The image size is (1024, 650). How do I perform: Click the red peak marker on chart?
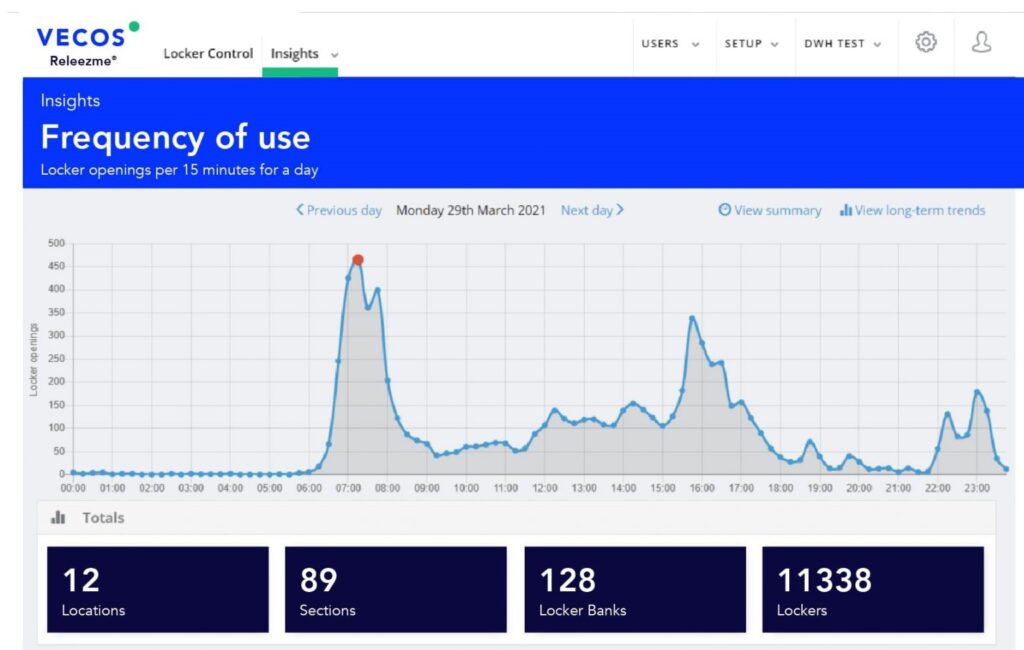(x=358, y=260)
